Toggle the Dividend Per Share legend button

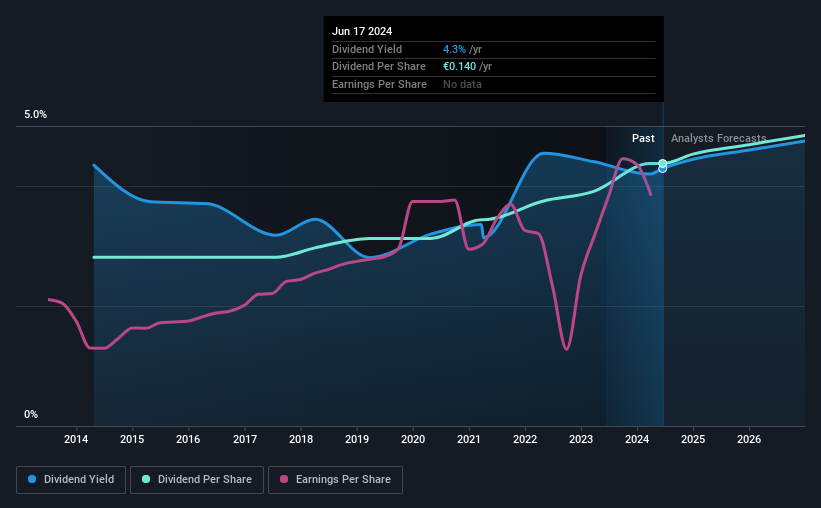197,480
